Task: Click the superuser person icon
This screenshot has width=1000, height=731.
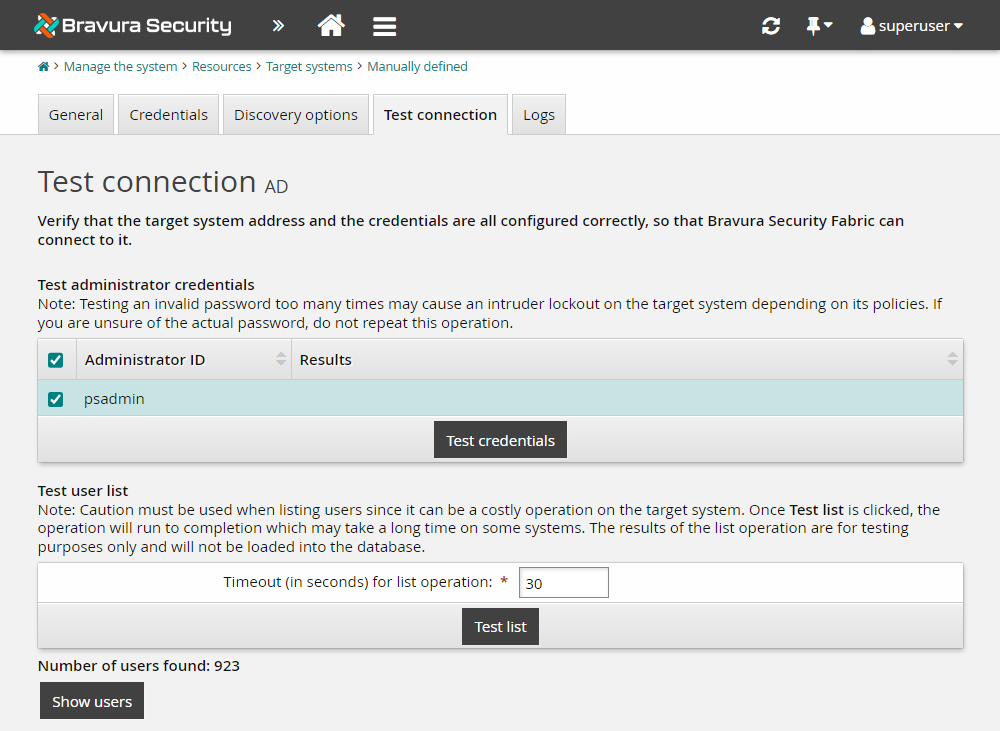Action: click(x=866, y=25)
